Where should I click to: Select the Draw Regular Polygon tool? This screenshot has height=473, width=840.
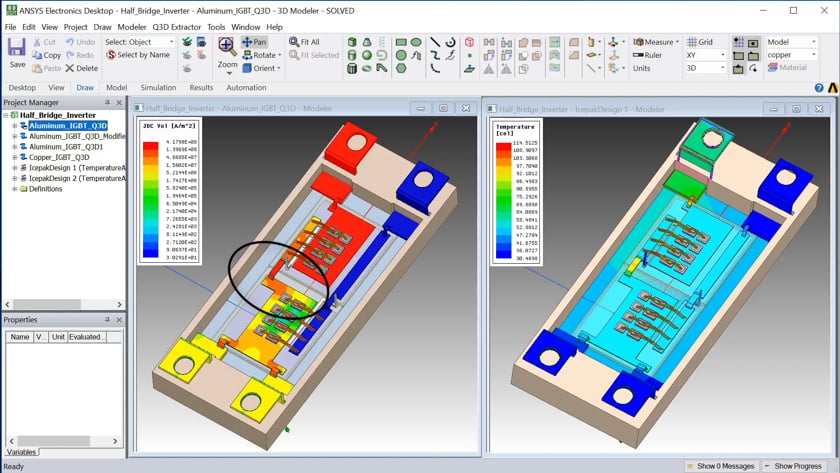(401, 69)
